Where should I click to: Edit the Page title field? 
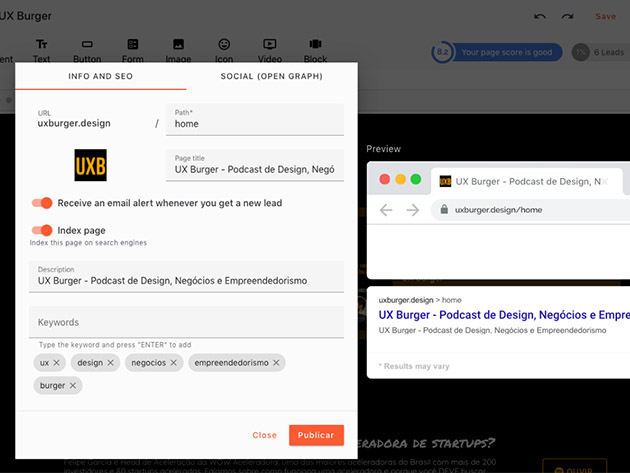(255, 165)
